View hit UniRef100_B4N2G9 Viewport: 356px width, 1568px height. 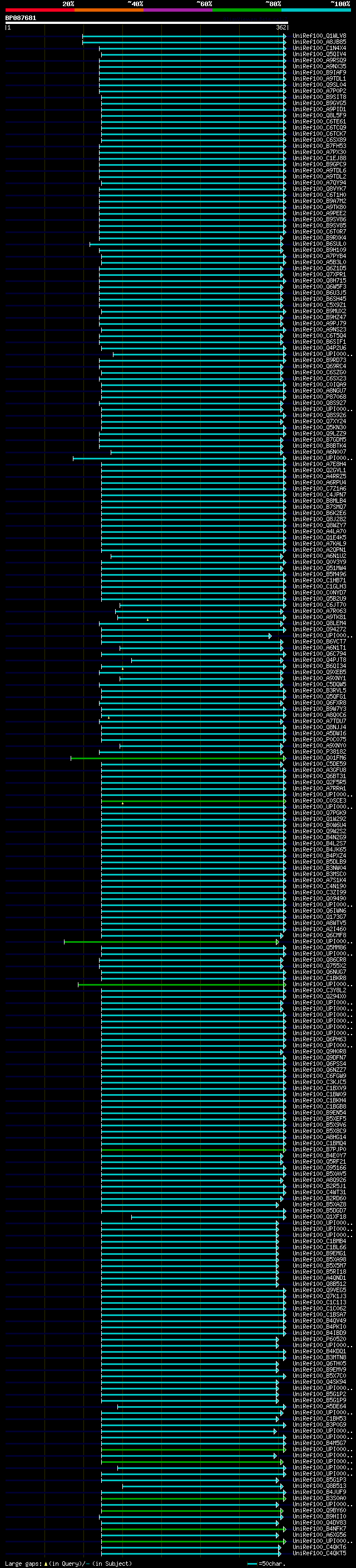[319, 838]
